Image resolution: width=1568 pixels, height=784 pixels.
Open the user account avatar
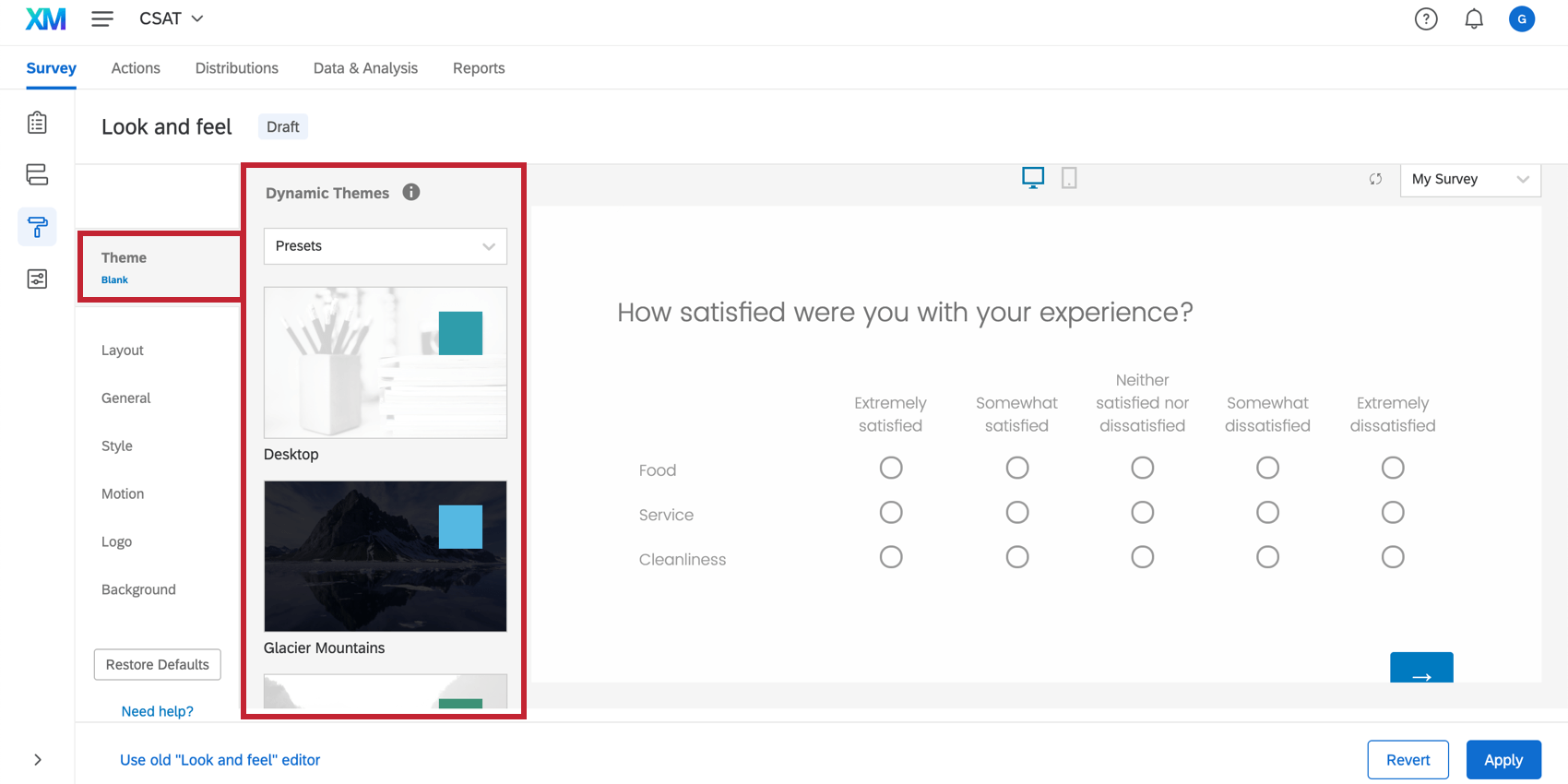pos(1521,18)
